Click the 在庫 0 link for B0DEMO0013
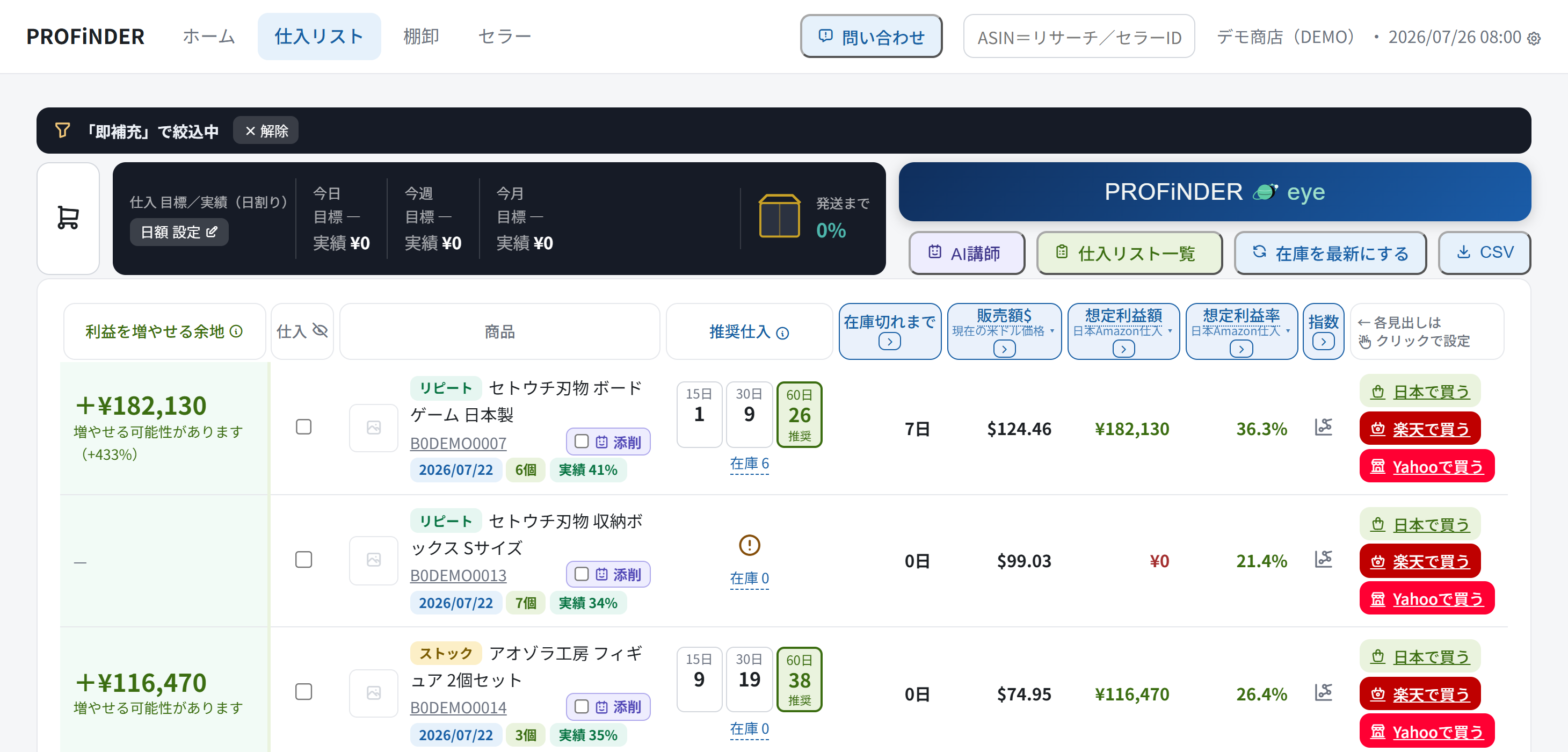Image resolution: width=1568 pixels, height=752 pixels. (x=749, y=579)
